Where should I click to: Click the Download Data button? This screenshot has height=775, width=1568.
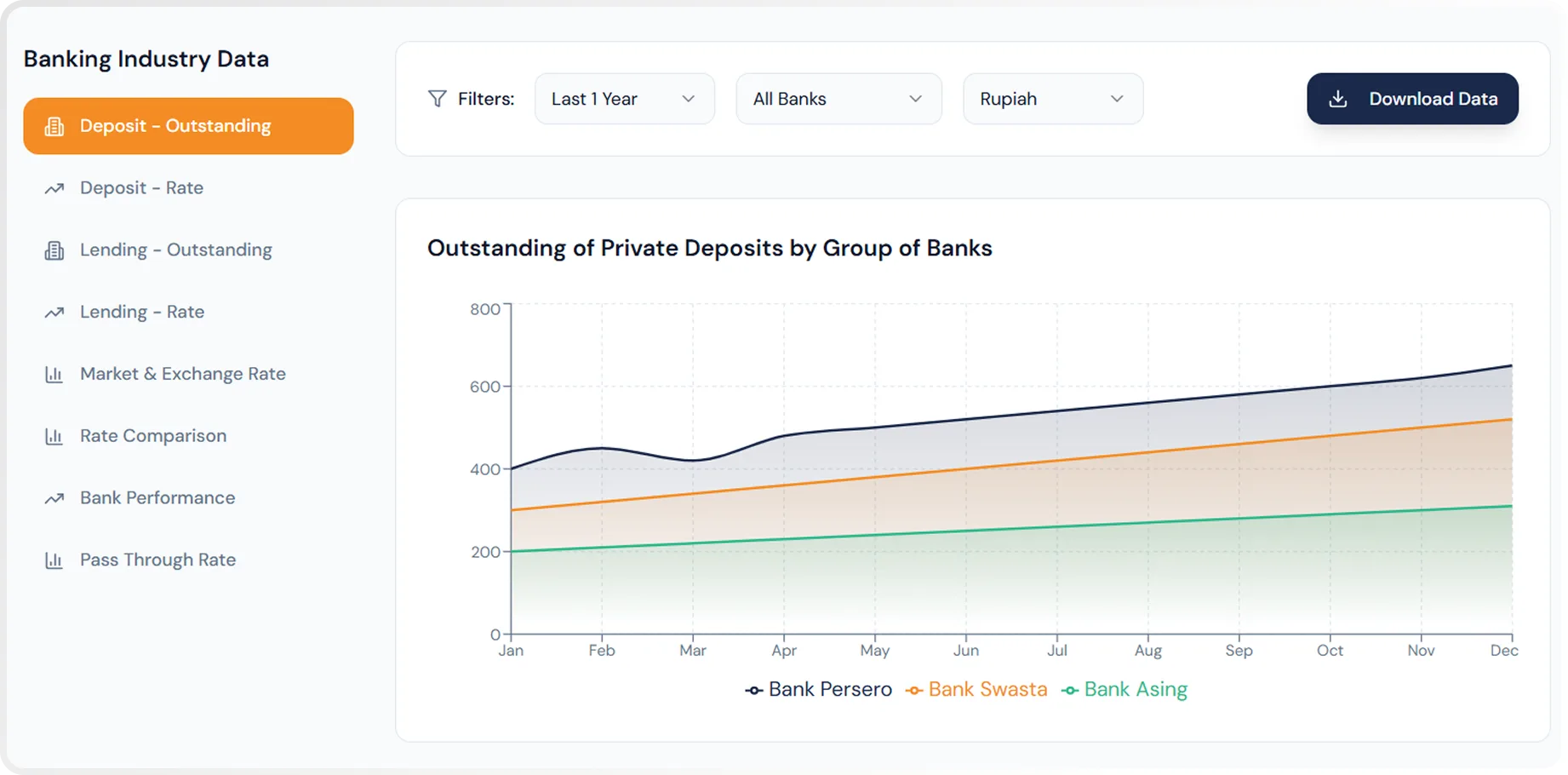pos(1412,99)
